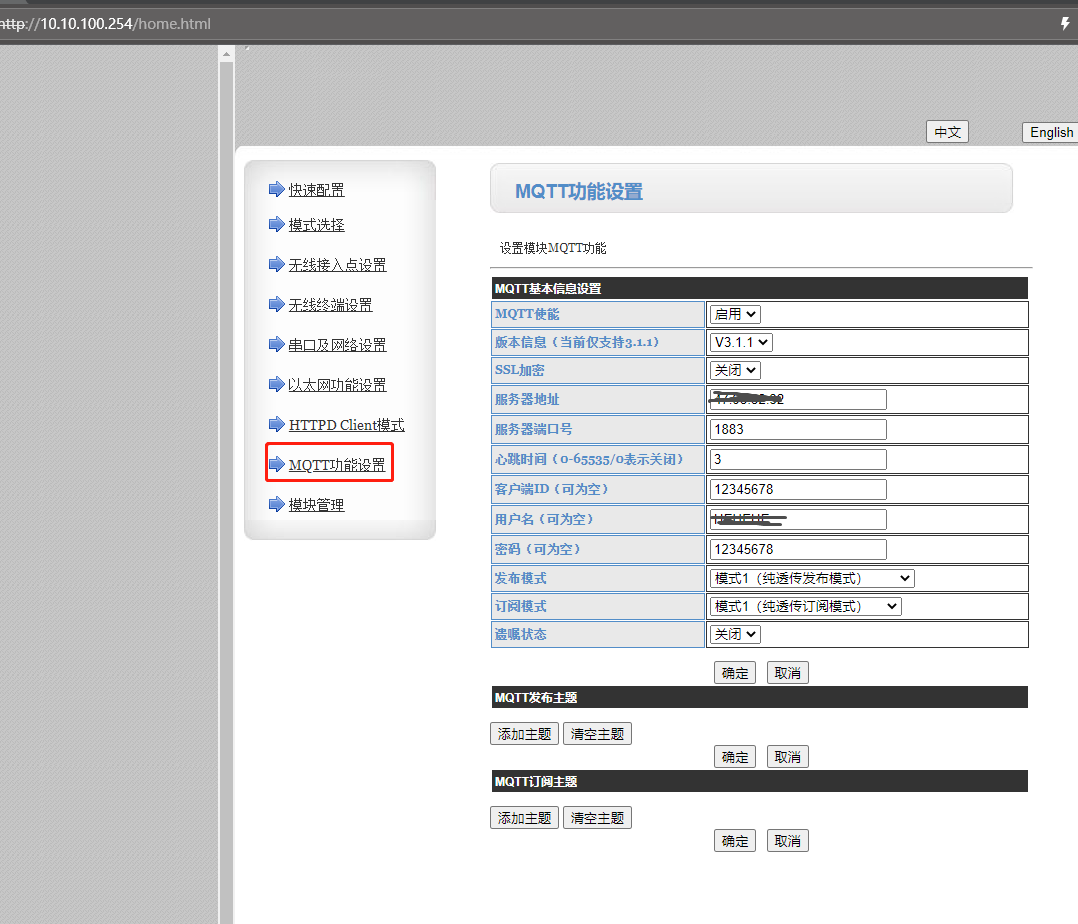Viewport: 1078px width, 924px height.
Task: Click 添加主题 under MQTT发布主题
Action: 525,734
